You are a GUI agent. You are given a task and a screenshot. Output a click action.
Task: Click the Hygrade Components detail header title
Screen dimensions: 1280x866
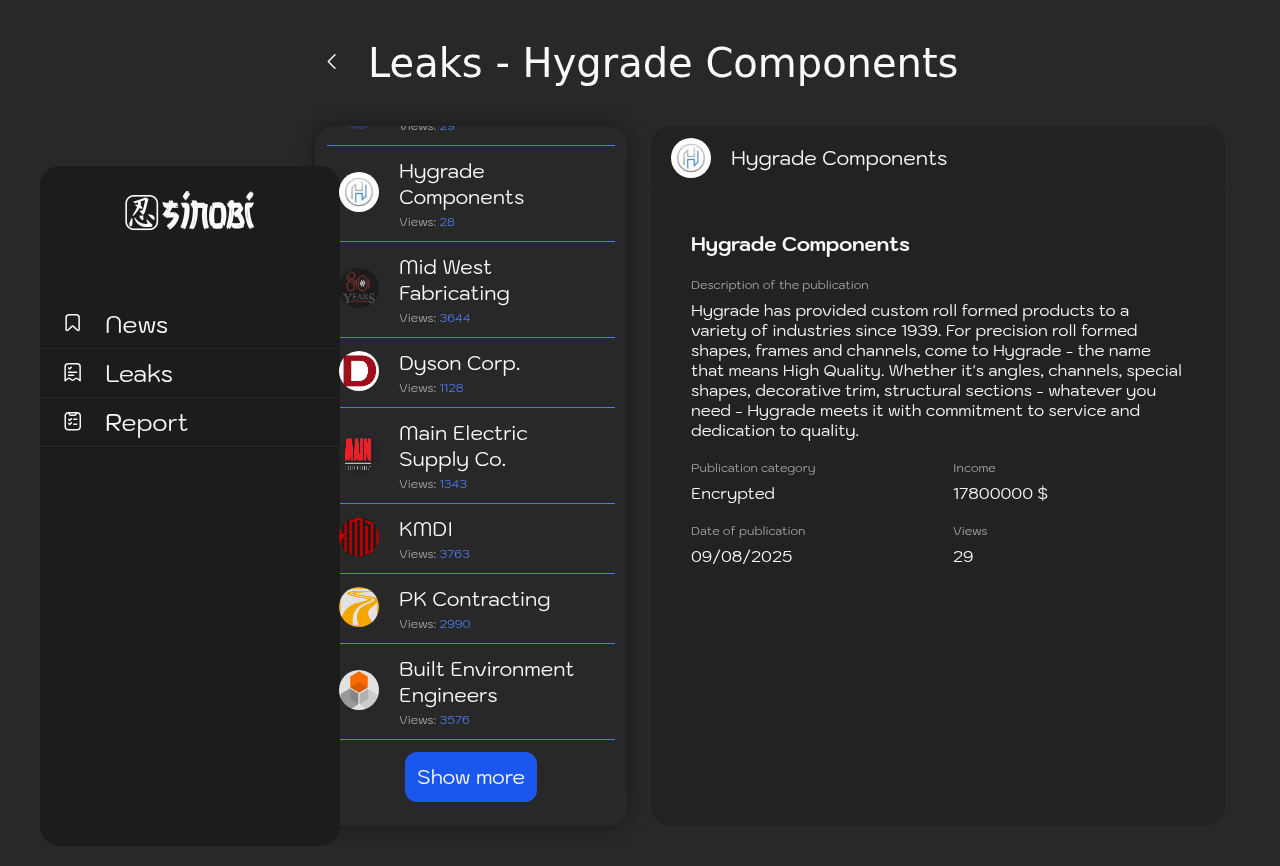(x=838, y=158)
